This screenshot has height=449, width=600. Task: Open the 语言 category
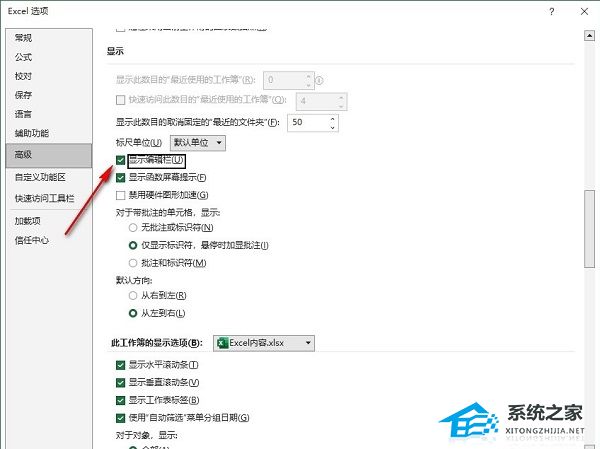click(23, 114)
